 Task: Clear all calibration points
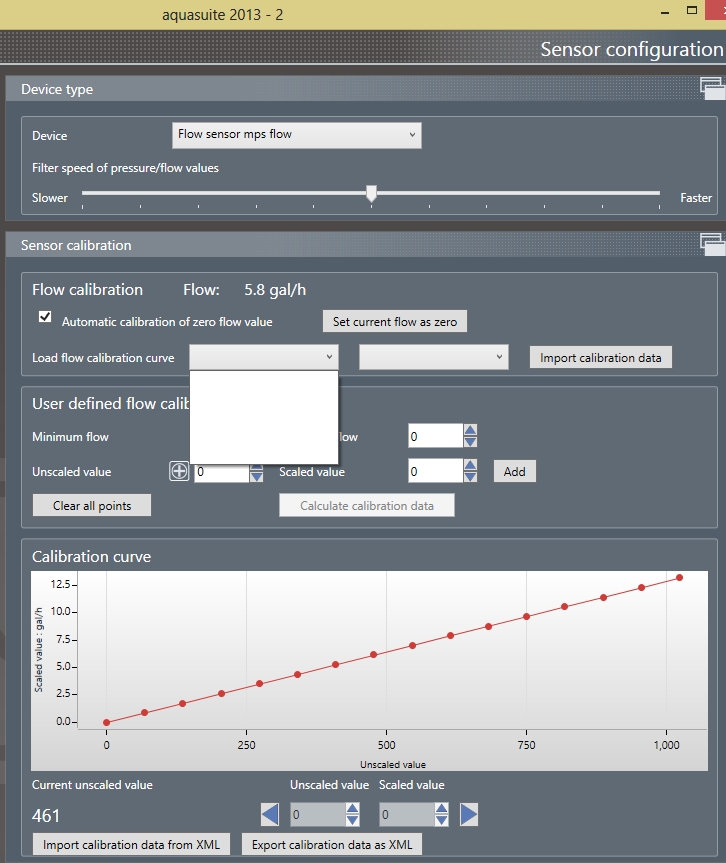point(92,505)
